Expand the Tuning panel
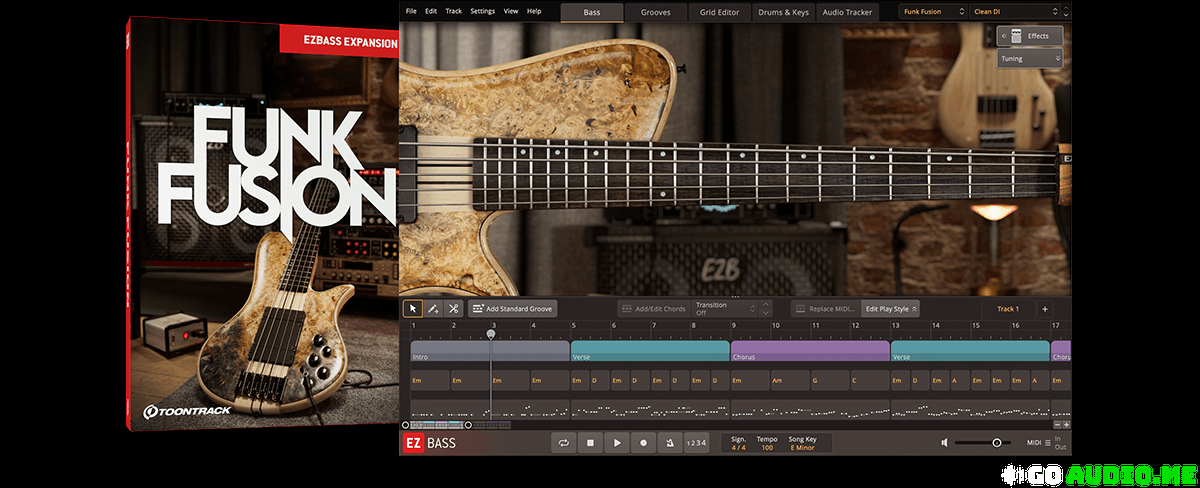1200x488 pixels. click(x=1030, y=59)
